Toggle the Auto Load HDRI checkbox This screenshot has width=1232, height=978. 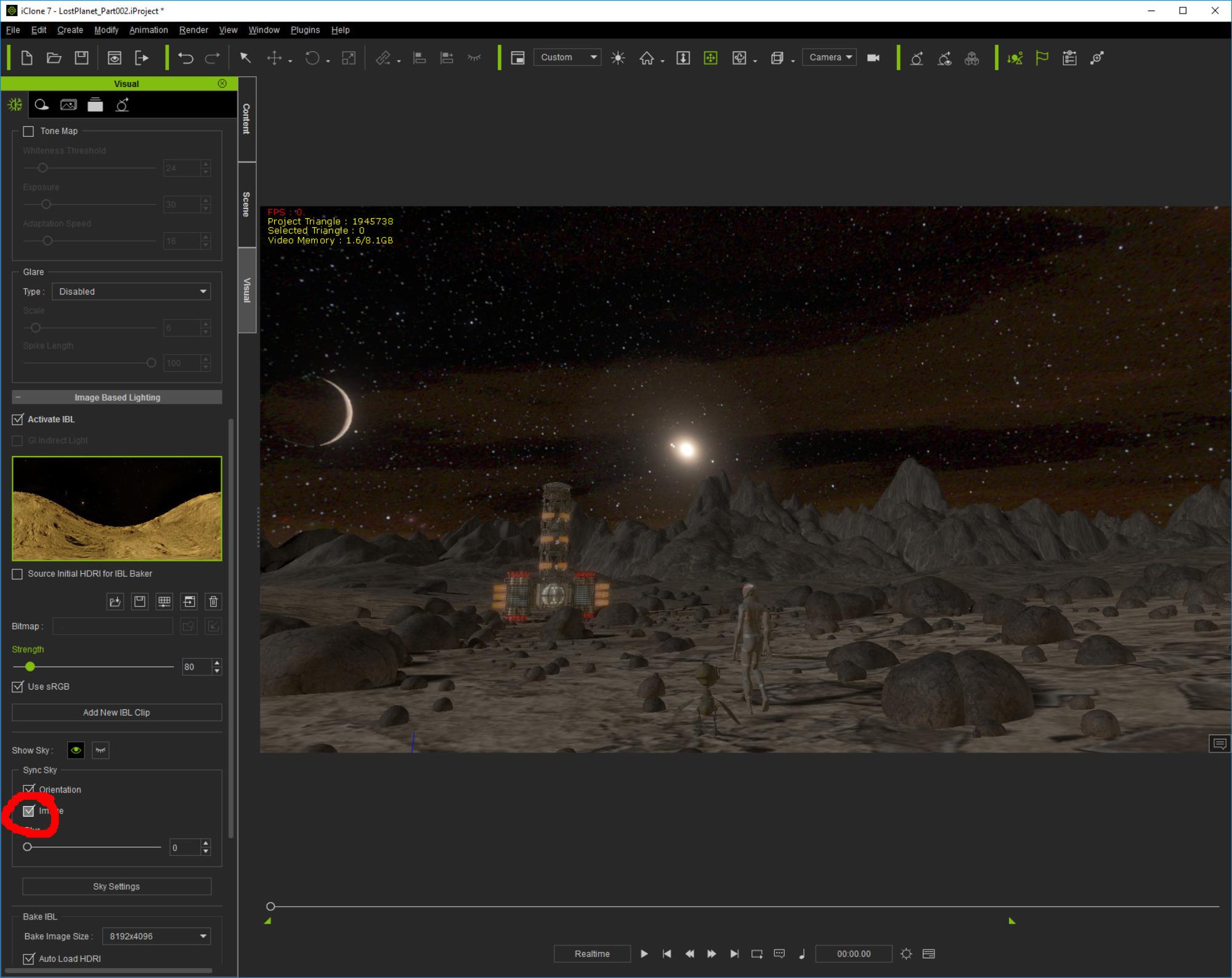tap(28, 959)
